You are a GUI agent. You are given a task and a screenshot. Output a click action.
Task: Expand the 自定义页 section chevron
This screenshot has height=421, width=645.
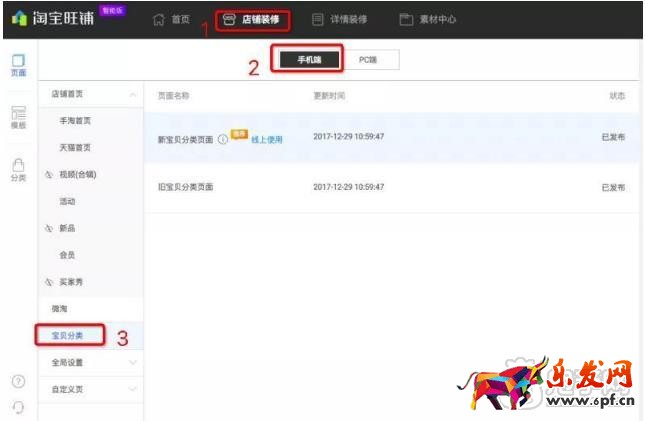[x=133, y=389]
